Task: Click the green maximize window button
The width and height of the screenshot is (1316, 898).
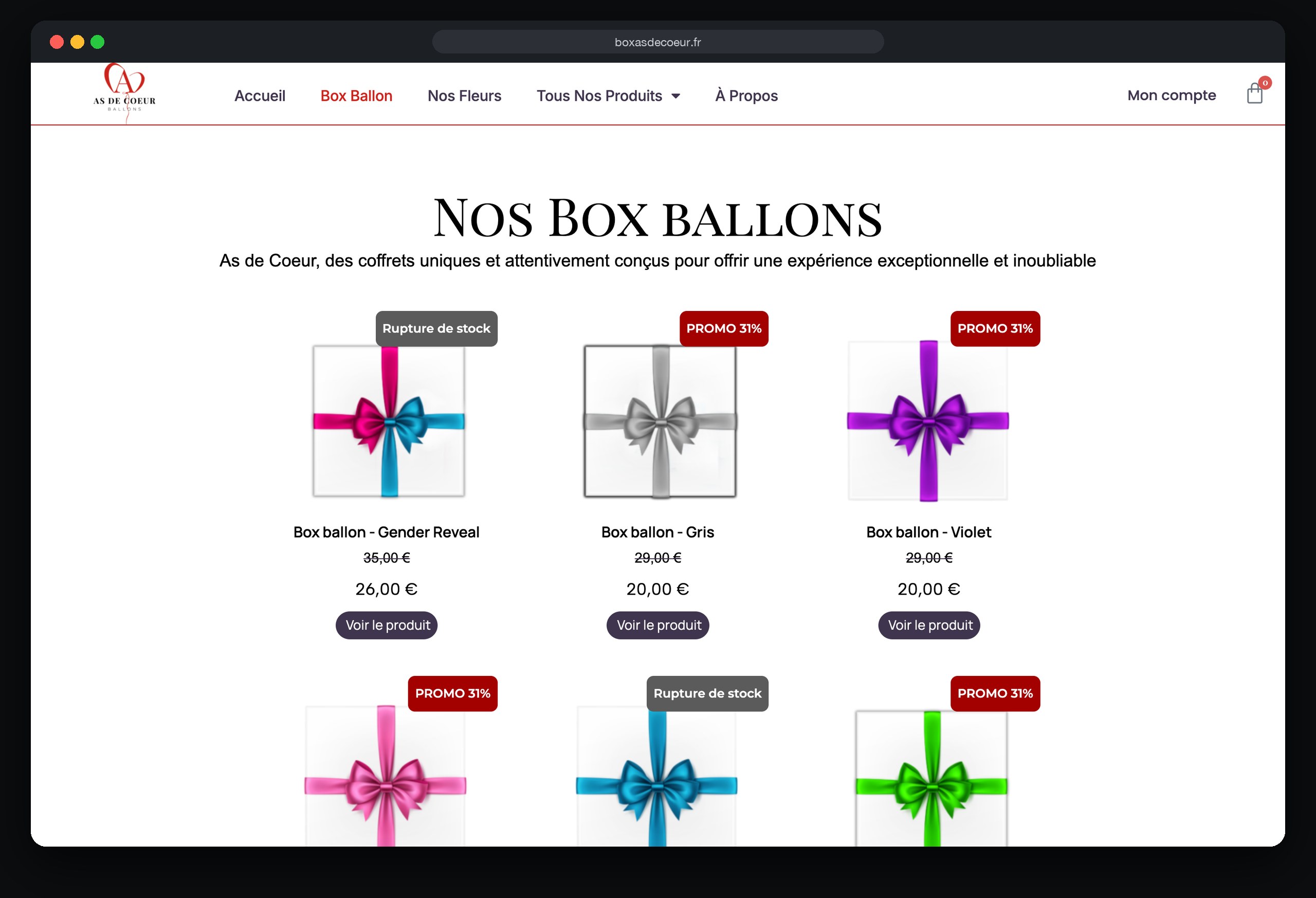Action: click(97, 42)
